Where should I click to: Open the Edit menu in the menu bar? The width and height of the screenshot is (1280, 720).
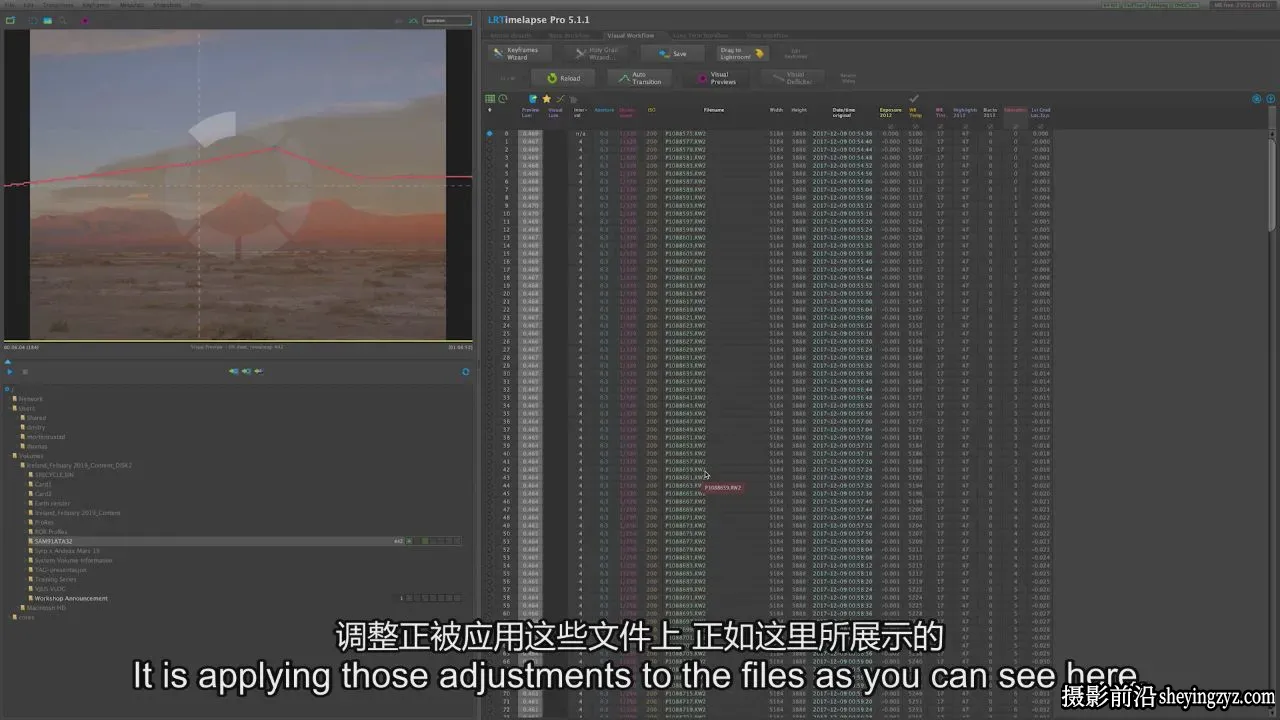(x=29, y=5)
